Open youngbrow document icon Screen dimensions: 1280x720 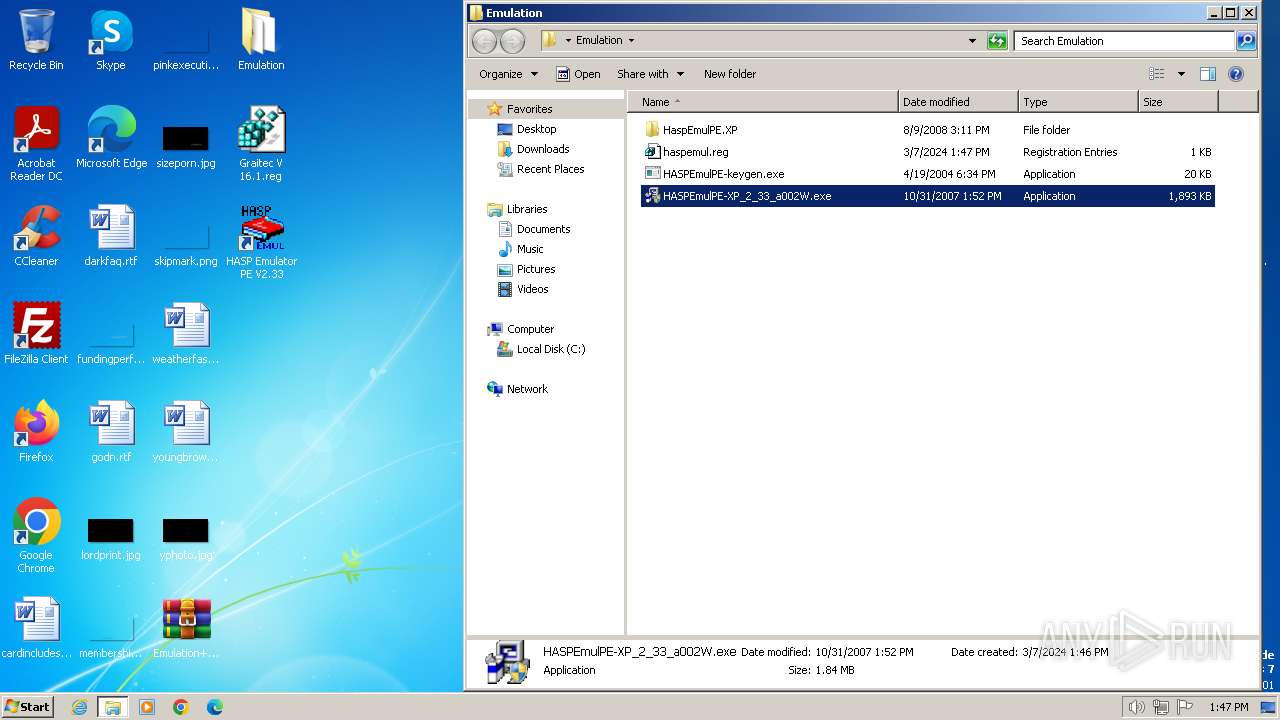pos(186,432)
